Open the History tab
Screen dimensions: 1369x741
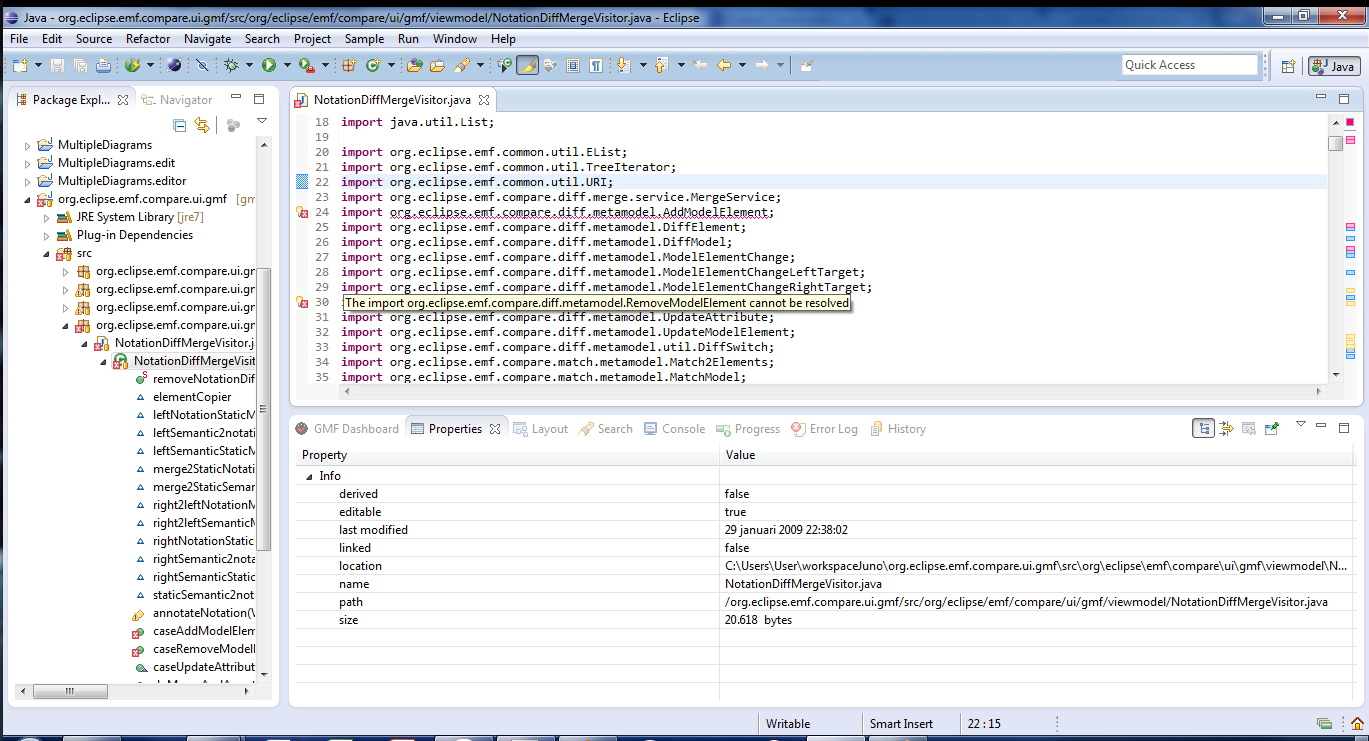click(897, 429)
